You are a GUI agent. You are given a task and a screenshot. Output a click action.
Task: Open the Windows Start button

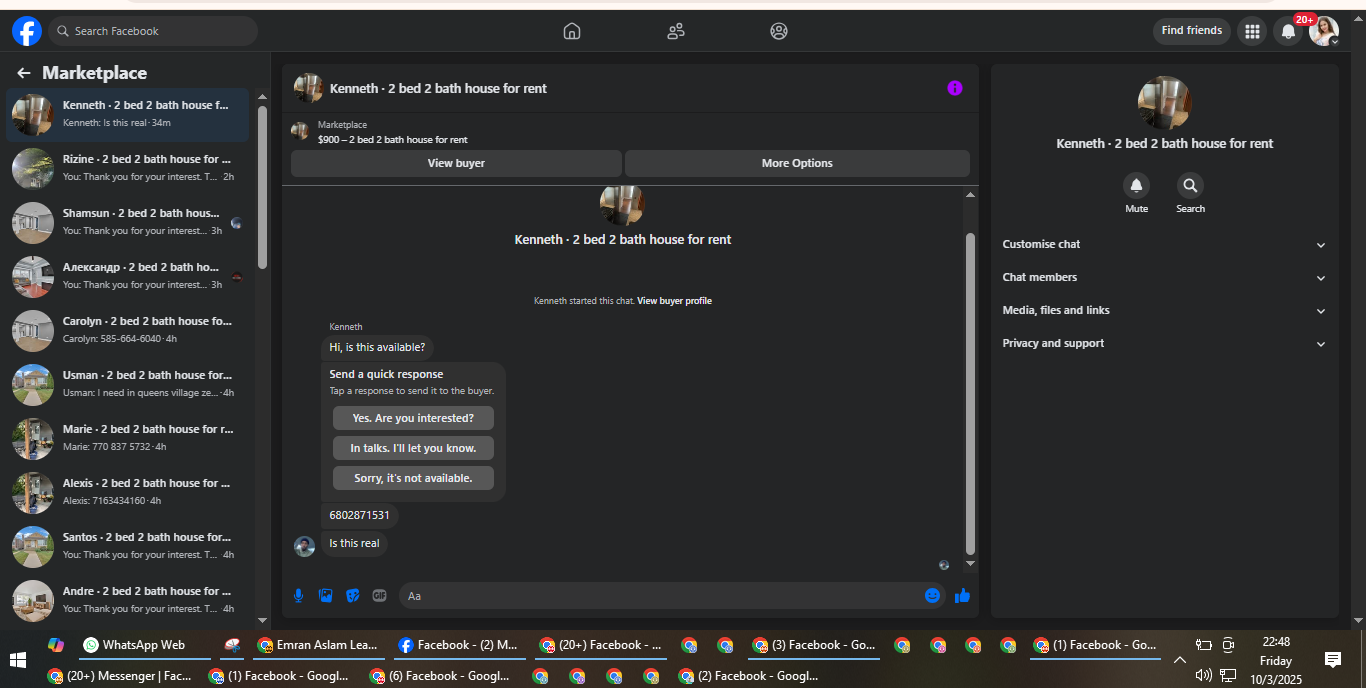click(x=18, y=660)
